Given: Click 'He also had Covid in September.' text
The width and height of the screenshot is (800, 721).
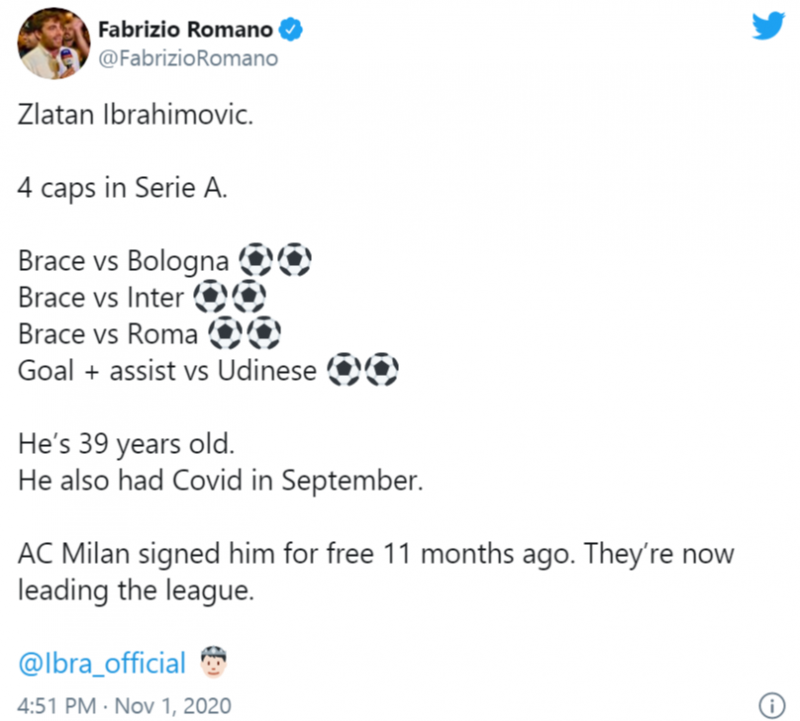Looking at the screenshot, I should (x=221, y=480).
